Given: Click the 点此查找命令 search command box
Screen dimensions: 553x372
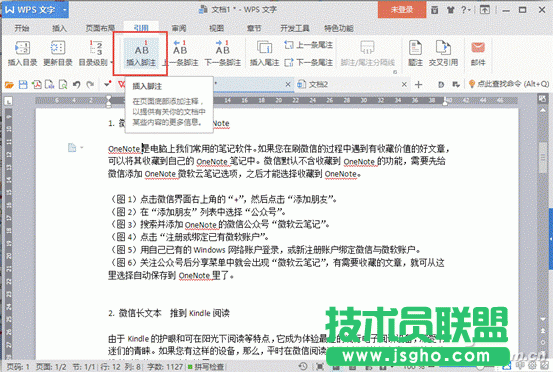Looking at the screenshot, I should coord(509,84).
